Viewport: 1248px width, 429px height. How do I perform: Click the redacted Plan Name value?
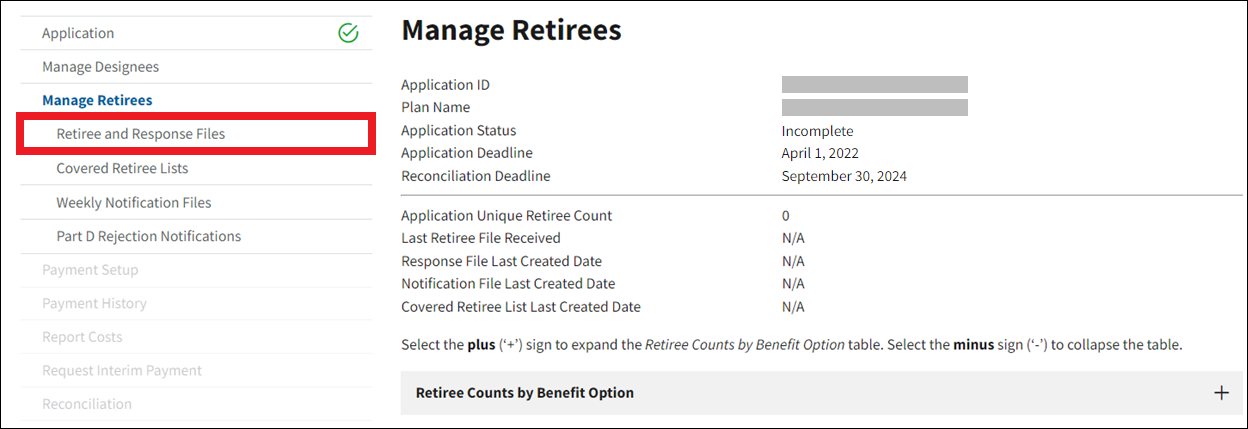(x=874, y=107)
